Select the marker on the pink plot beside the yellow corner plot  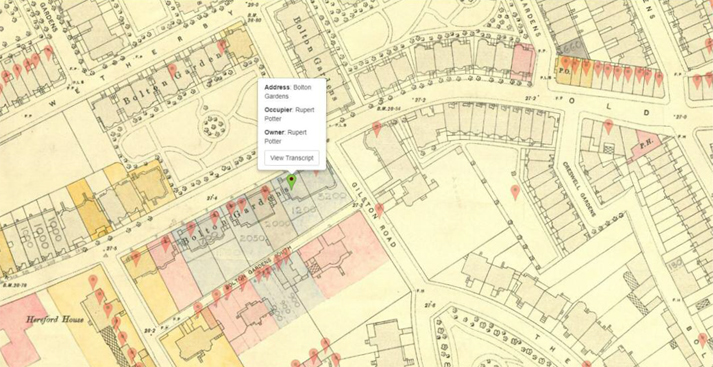click(x=166, y=244)
